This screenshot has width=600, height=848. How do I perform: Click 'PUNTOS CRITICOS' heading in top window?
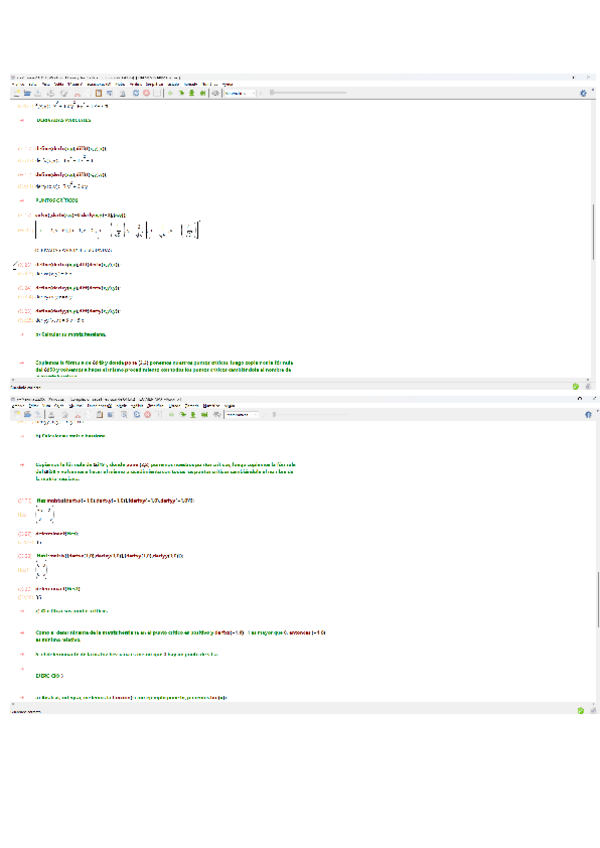[x=57, y=200]
